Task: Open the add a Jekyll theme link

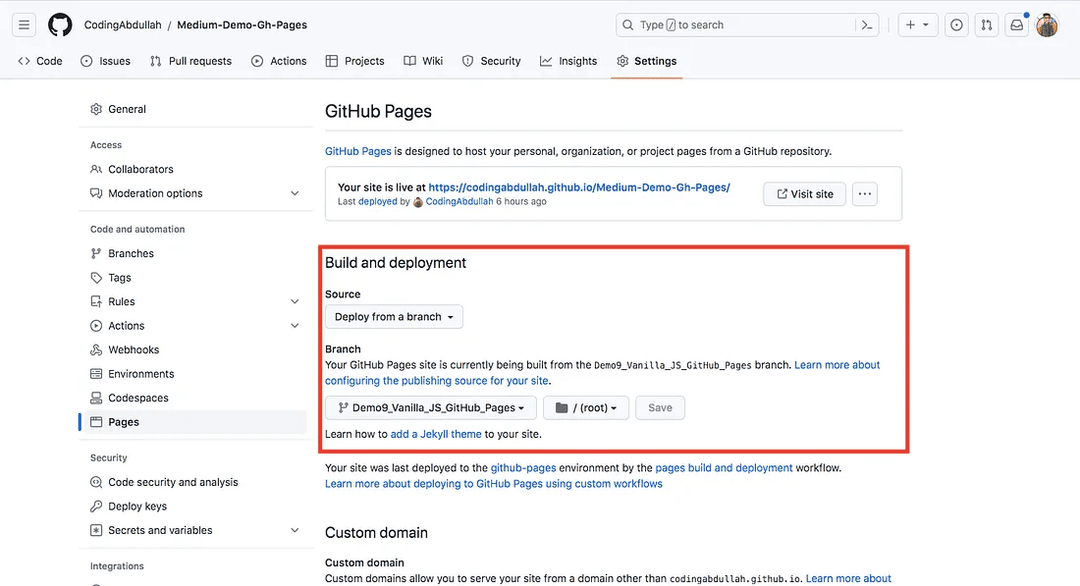Action: (435, 434)
